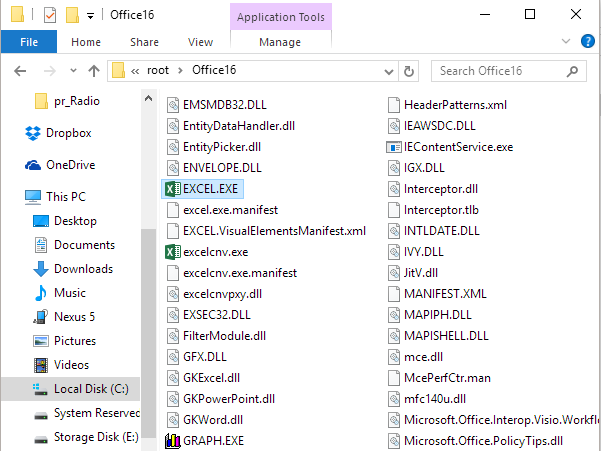Click the Documents page icon
The image size is (601, 451).
click(x=41, y=245)
